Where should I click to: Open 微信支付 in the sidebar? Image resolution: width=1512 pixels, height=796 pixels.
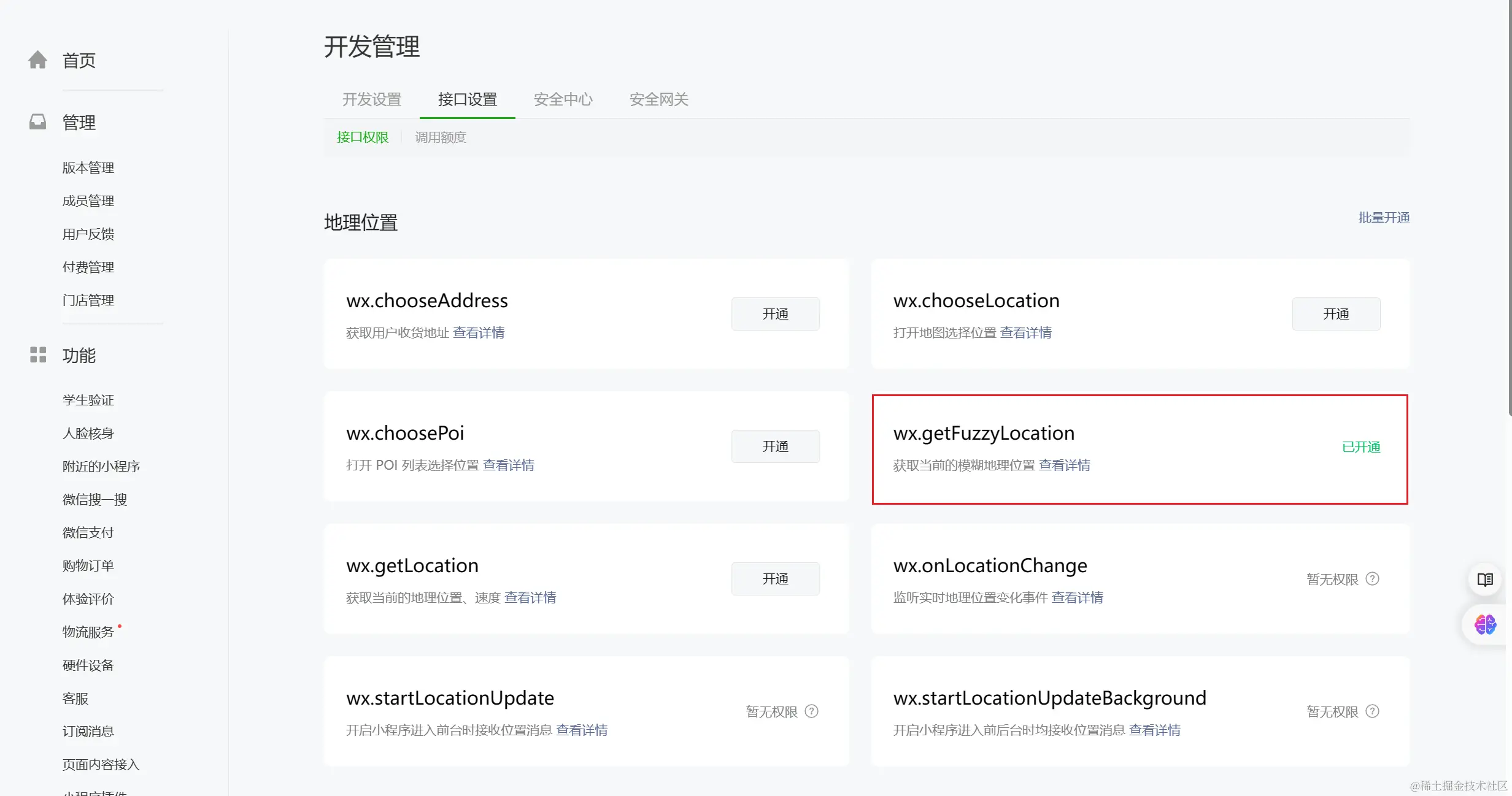[x=88, y=532]
